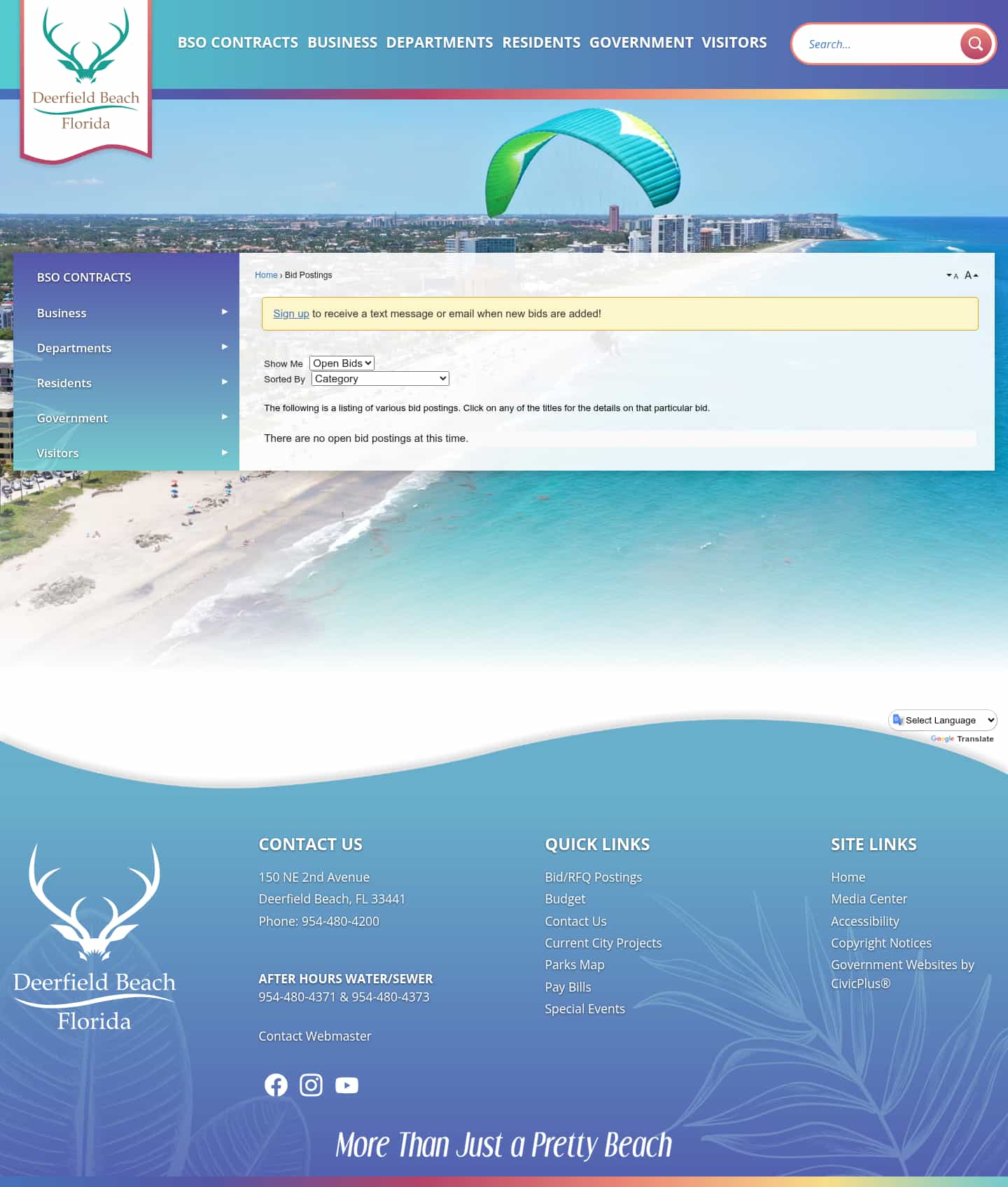Select Business in the sidebar
The width and height of the screenshot is (1008, 1187).
62,313
